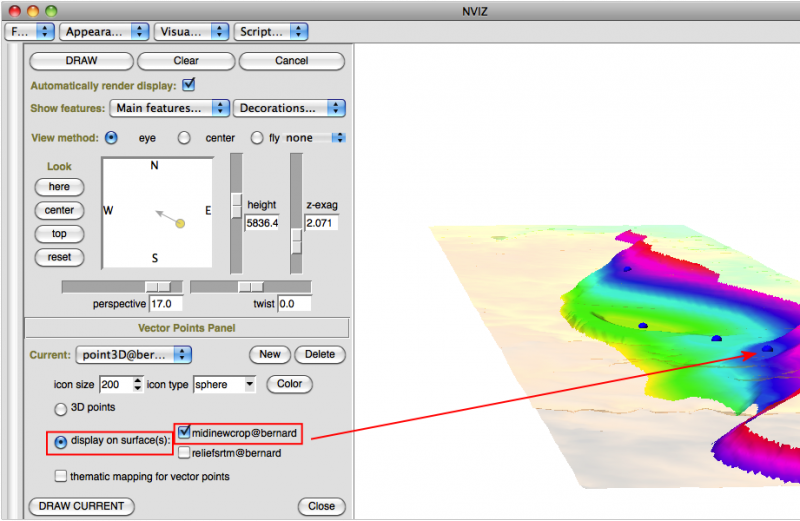Click the yellow eye position marker

180,223
